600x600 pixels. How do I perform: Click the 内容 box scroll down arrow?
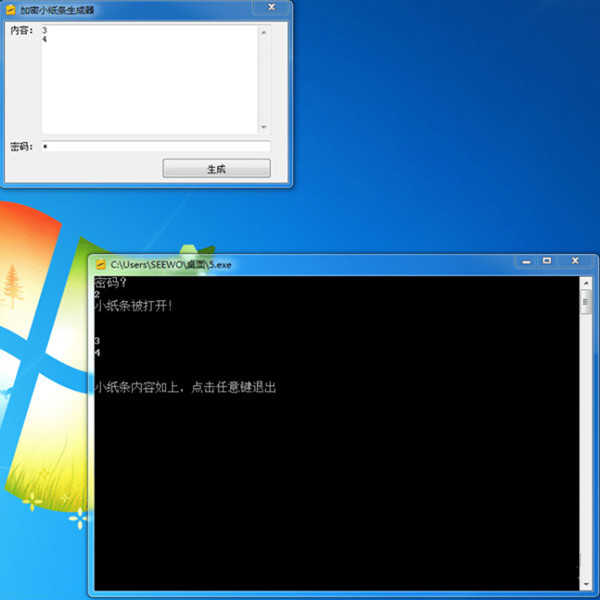click(264, 127)
